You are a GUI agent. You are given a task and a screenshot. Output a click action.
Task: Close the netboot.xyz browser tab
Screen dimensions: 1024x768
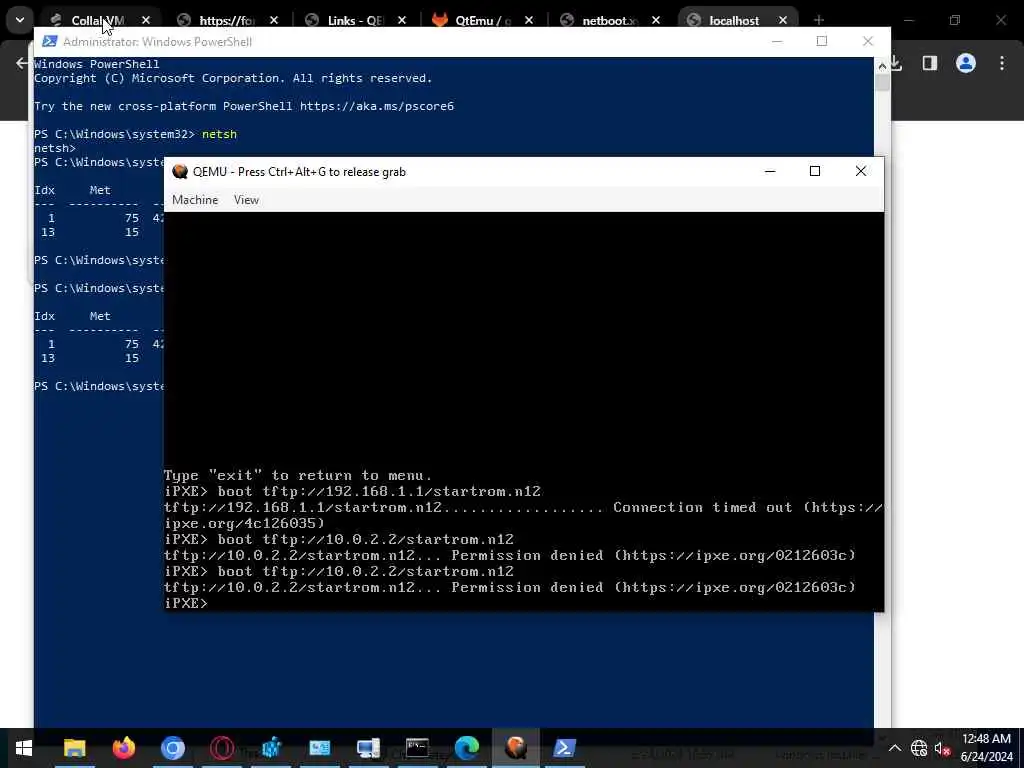(656, 20)
